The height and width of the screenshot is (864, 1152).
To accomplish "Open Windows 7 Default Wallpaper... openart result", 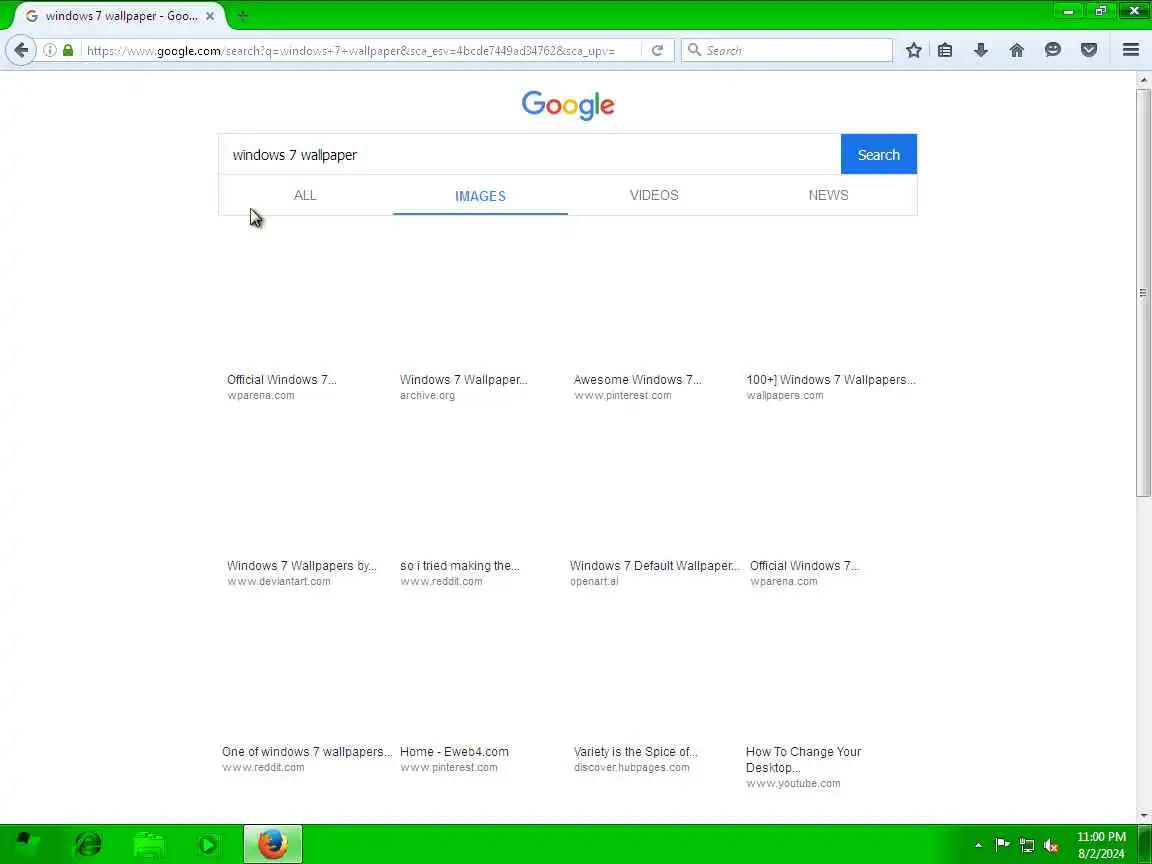I will tap(654, 566).
